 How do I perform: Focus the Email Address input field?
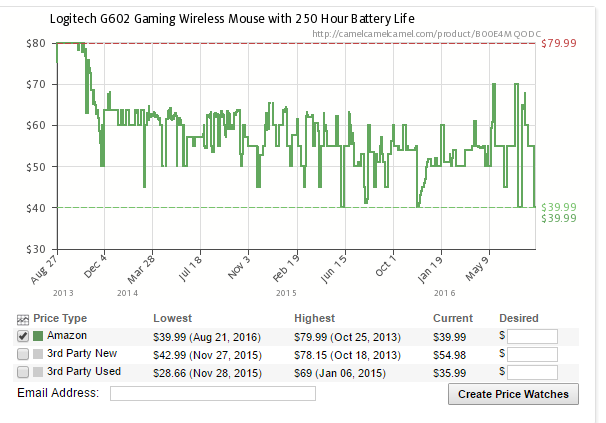click(212, 394)
